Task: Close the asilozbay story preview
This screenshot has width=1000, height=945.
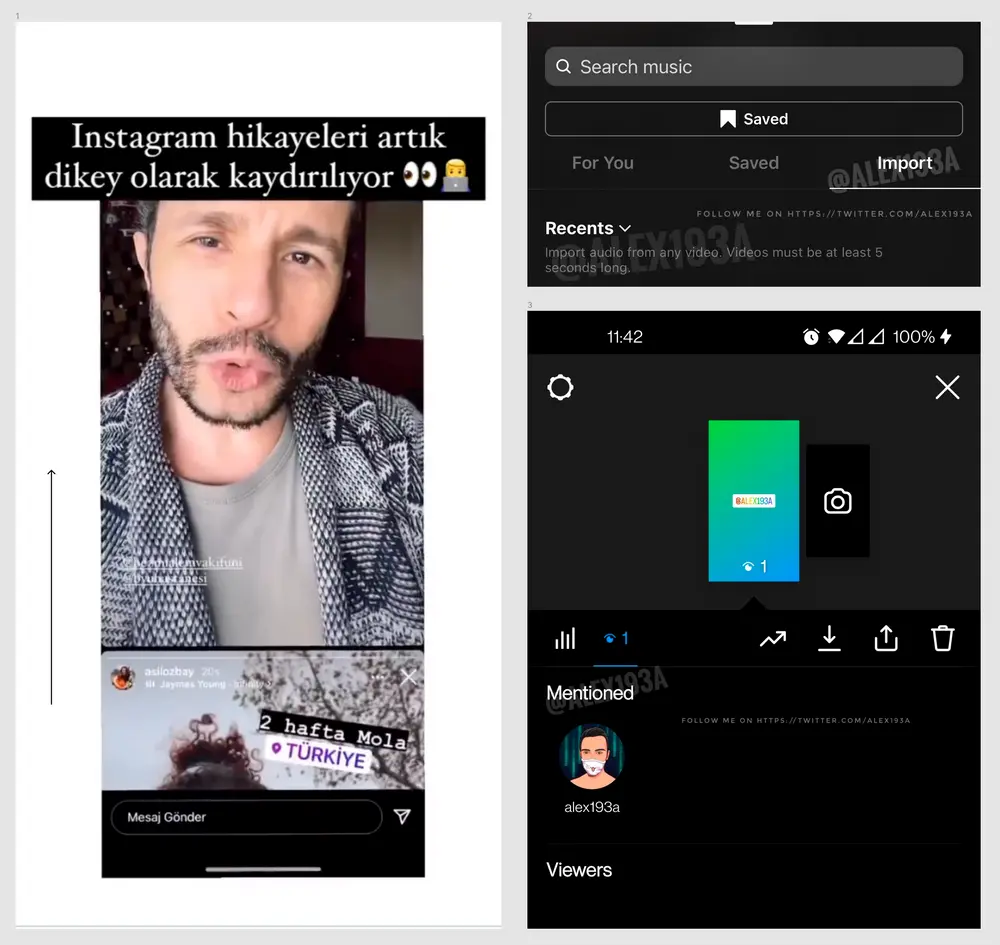Action: (408, 677)
